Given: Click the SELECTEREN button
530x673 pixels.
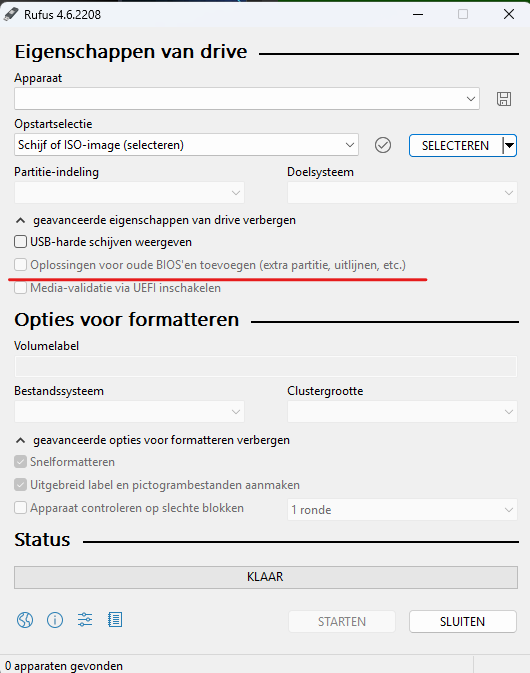Looking at the screenshot, I should (455, 146).
